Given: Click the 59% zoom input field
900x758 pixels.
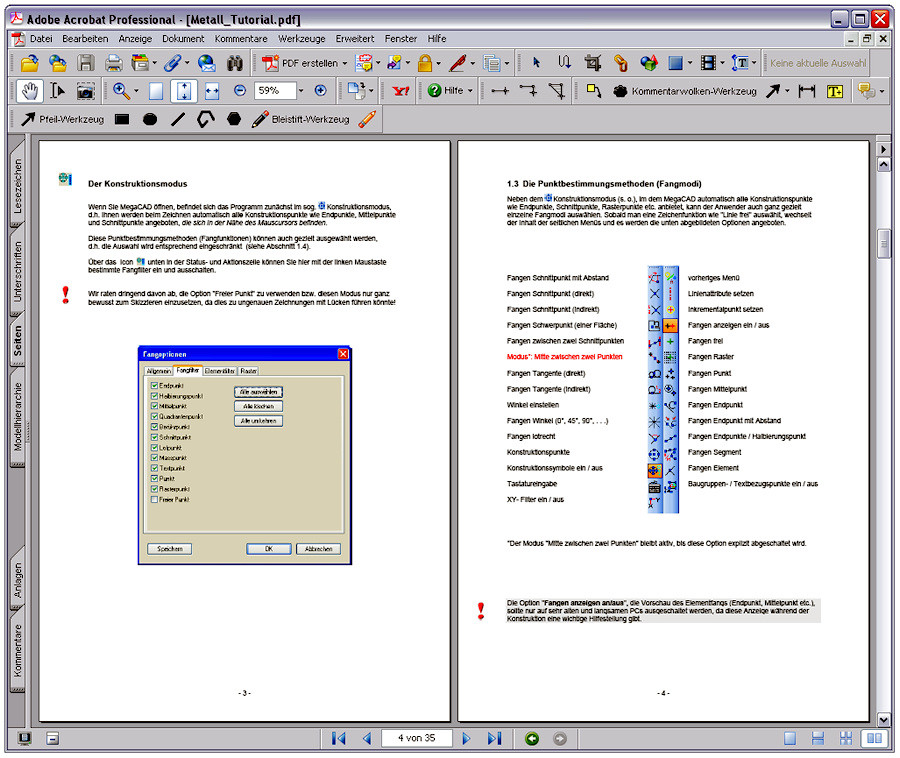Looking at the screenshot, I should [x=275, y=91].
